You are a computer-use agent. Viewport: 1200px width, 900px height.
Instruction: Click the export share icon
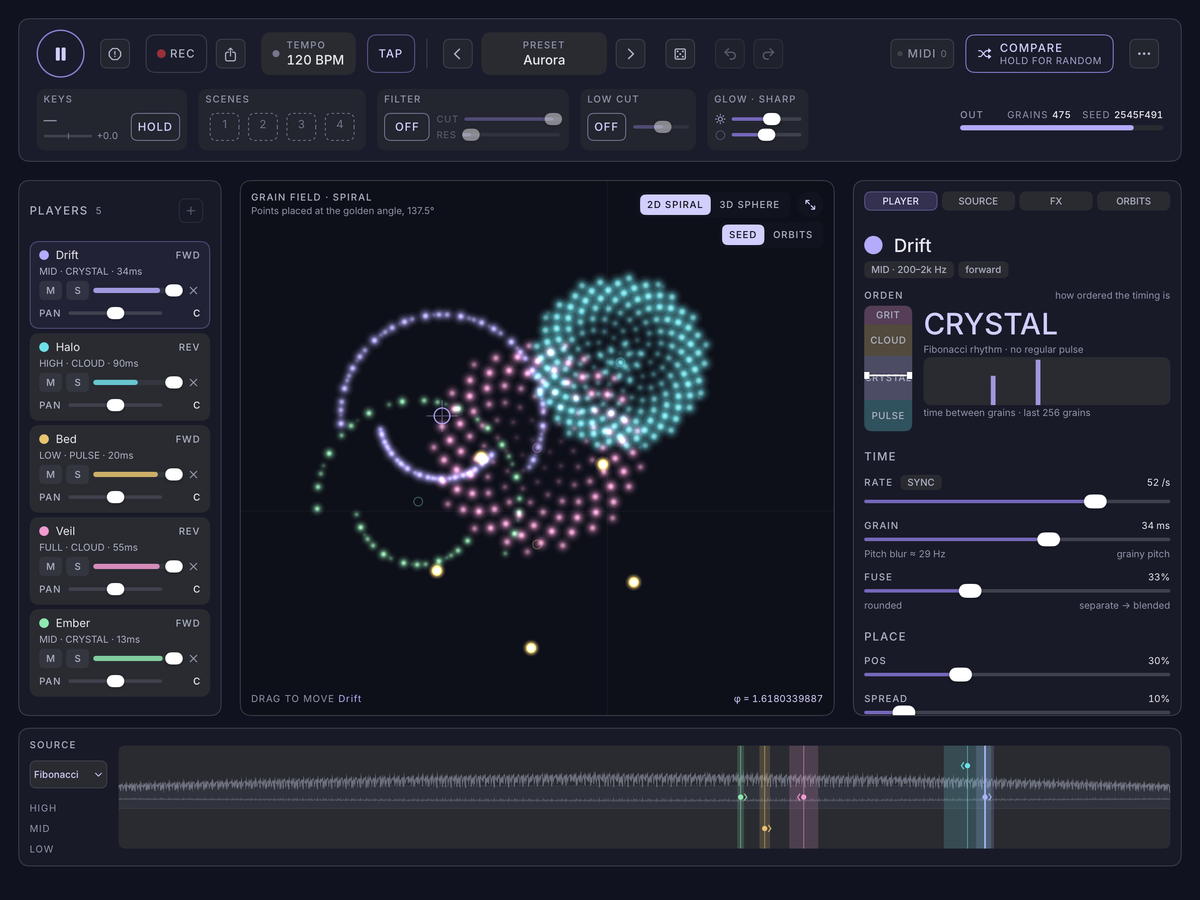[231, 54]
